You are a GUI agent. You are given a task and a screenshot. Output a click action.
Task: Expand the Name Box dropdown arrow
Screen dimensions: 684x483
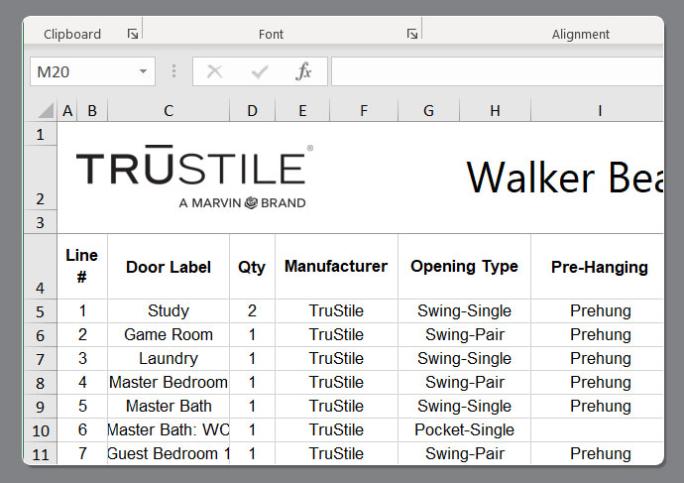[x=143, y=71]
